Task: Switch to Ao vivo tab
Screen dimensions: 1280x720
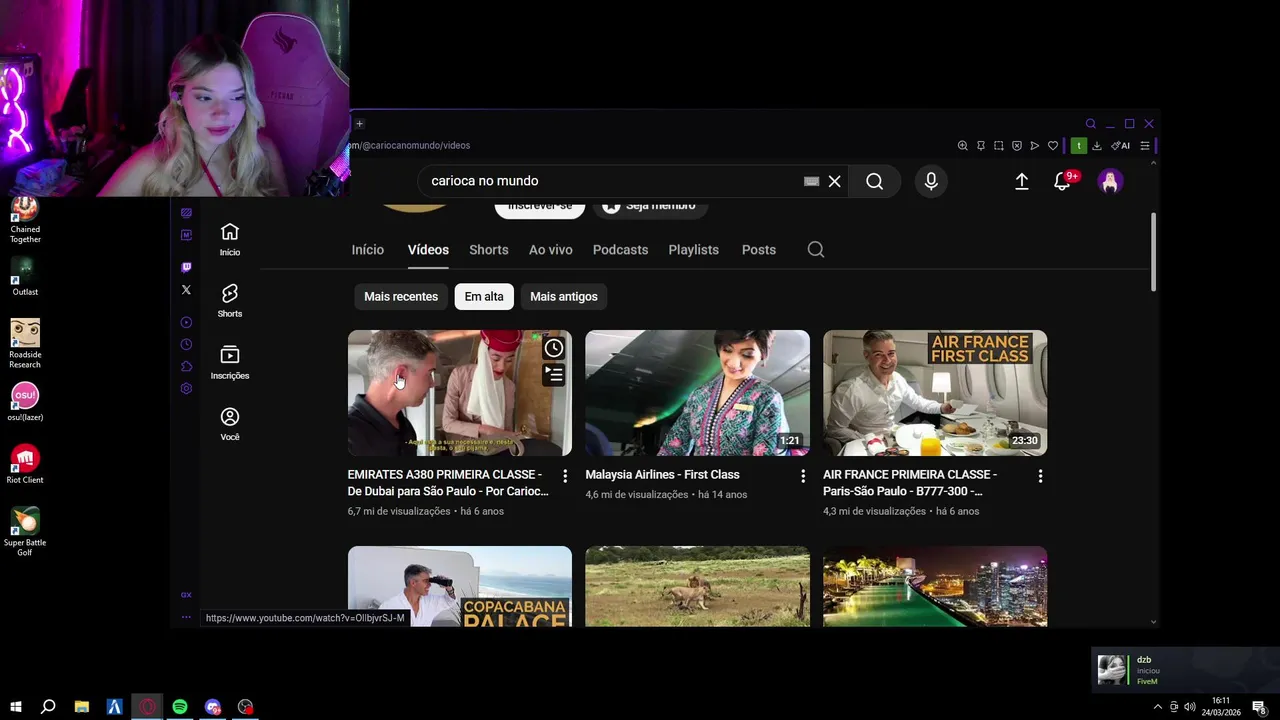Action: click(x=551, y=250)
